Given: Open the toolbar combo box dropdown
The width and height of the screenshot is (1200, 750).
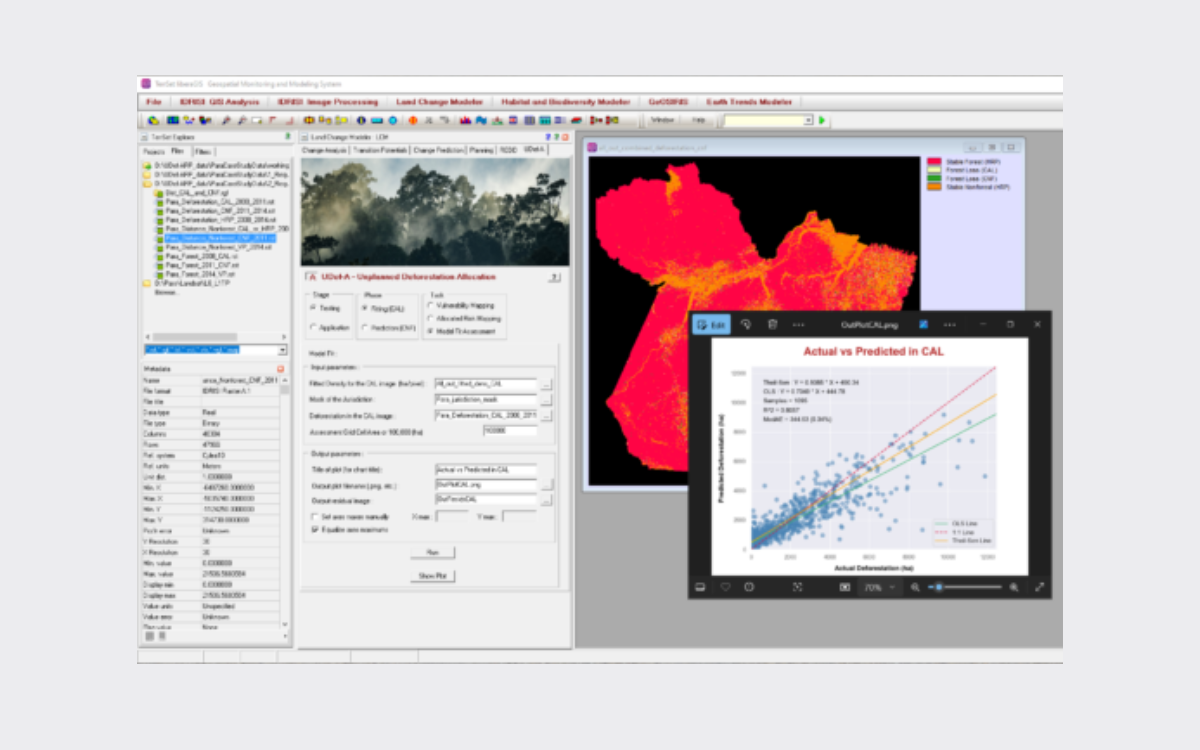Looking at the screenshot, I should coord(808,120).
